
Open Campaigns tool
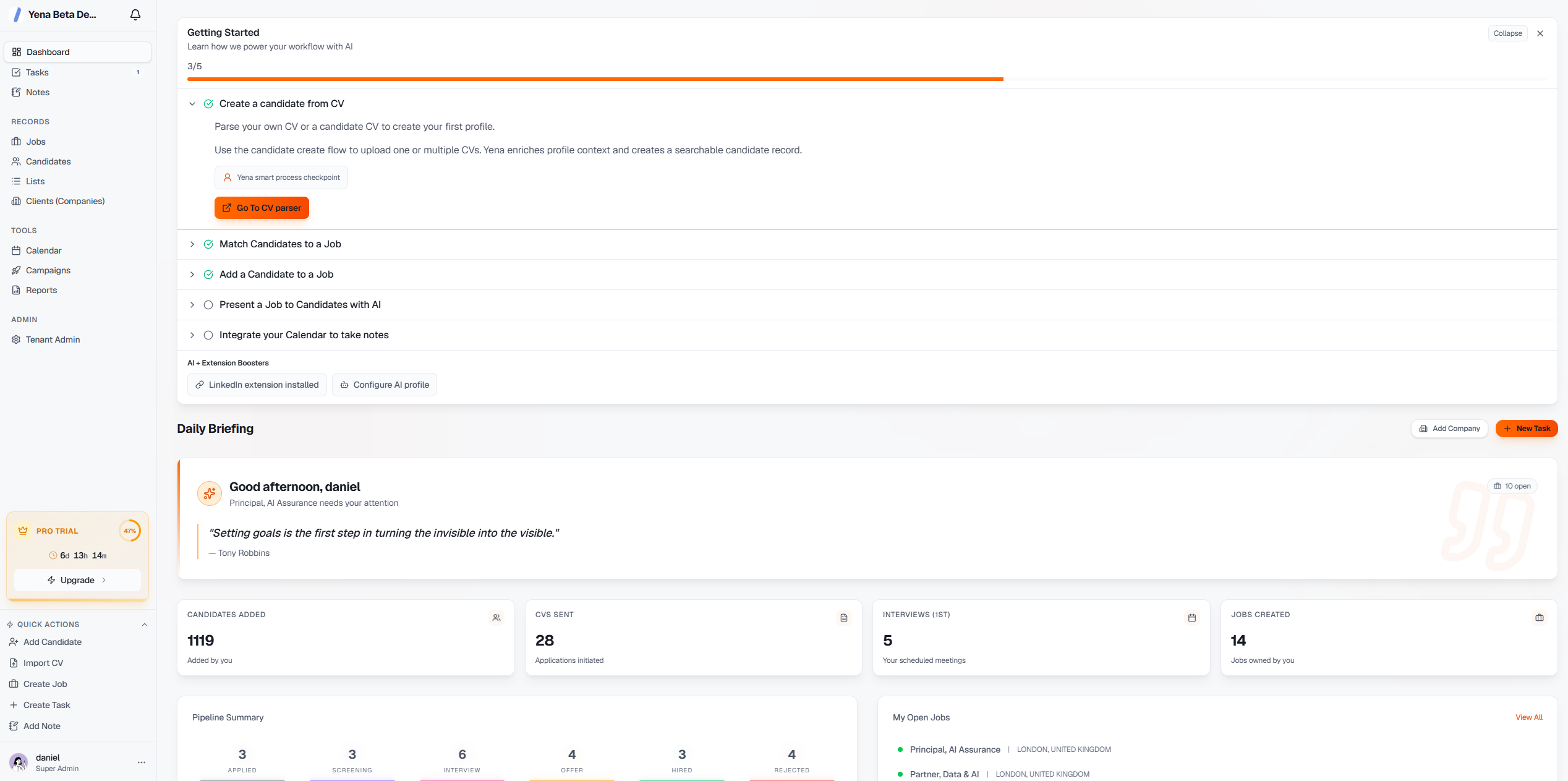[78, 270]
